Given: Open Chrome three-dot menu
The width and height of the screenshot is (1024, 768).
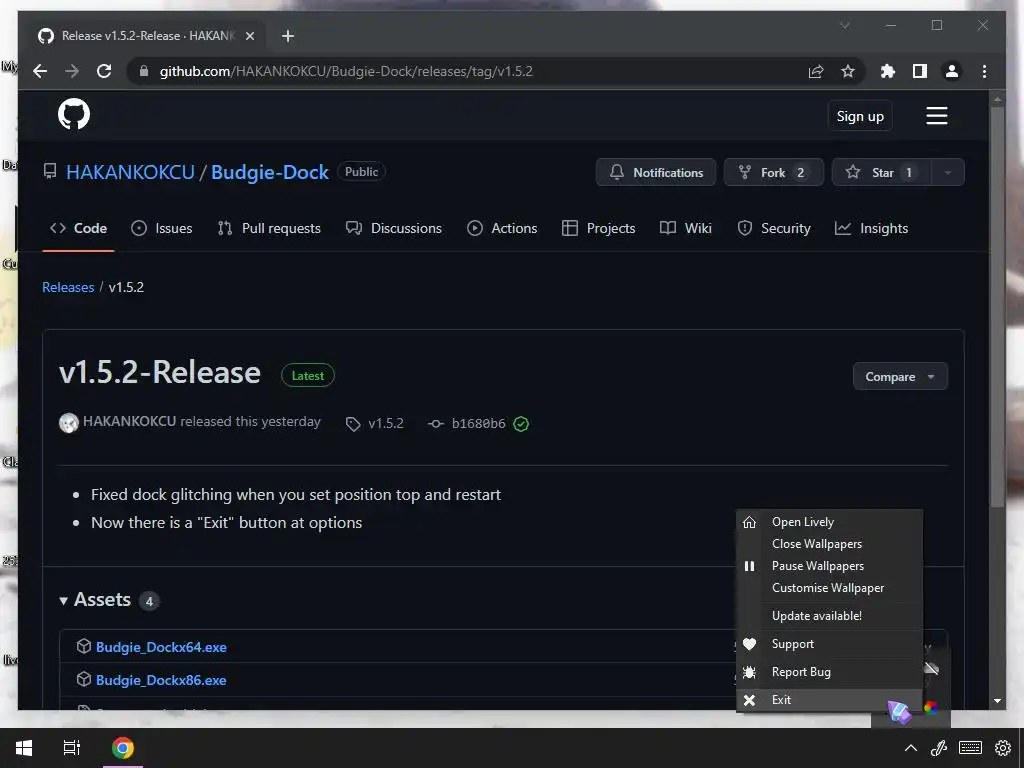Looking at the screenshot, I should pyautogui.click(x=984, y=71).
